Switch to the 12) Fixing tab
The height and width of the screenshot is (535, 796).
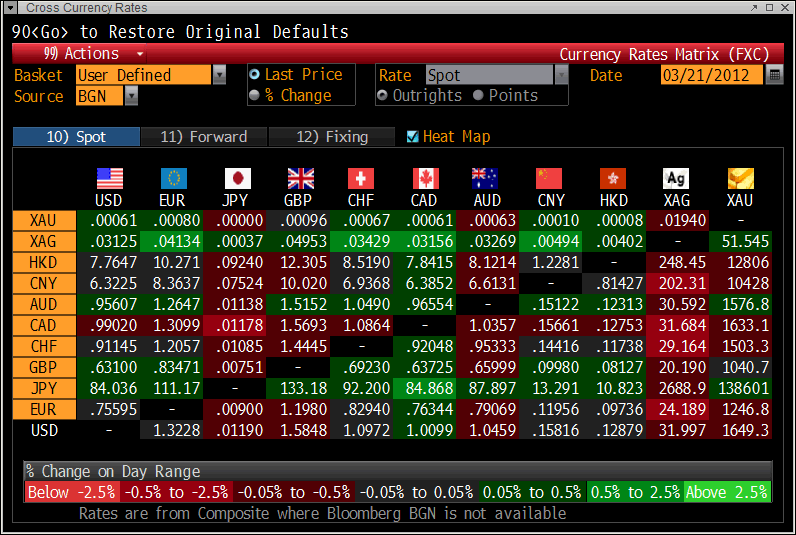[x=332, y=137]
